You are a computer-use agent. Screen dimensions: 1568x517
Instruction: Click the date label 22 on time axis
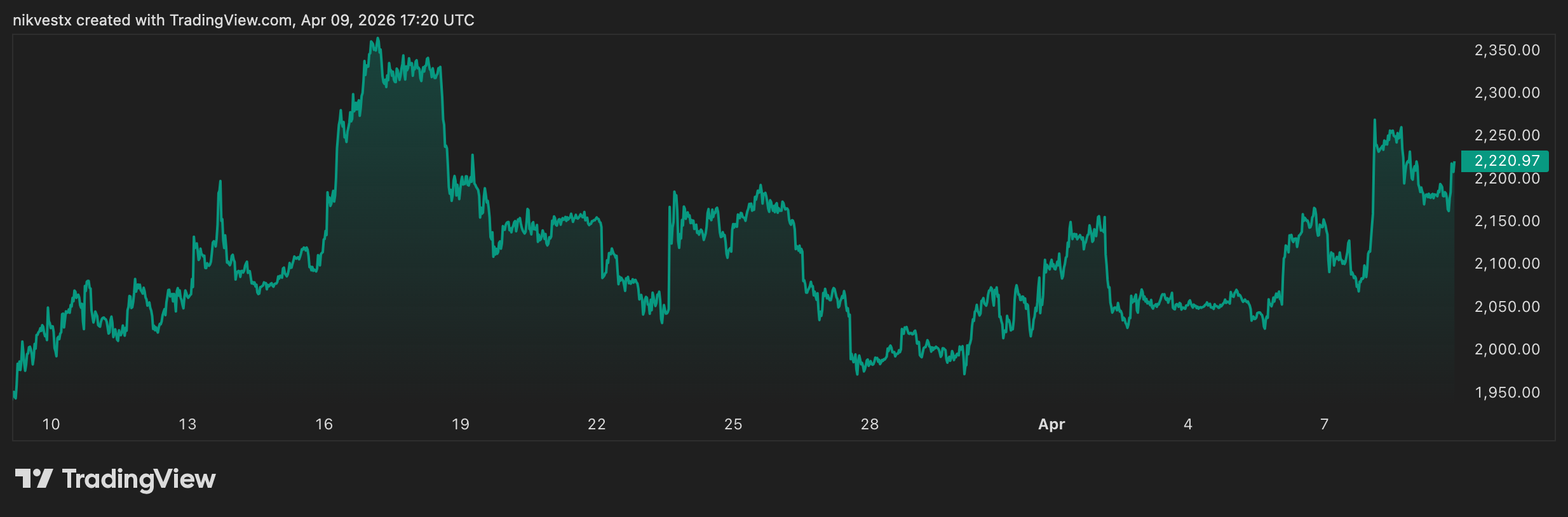[x=597, y=424]
